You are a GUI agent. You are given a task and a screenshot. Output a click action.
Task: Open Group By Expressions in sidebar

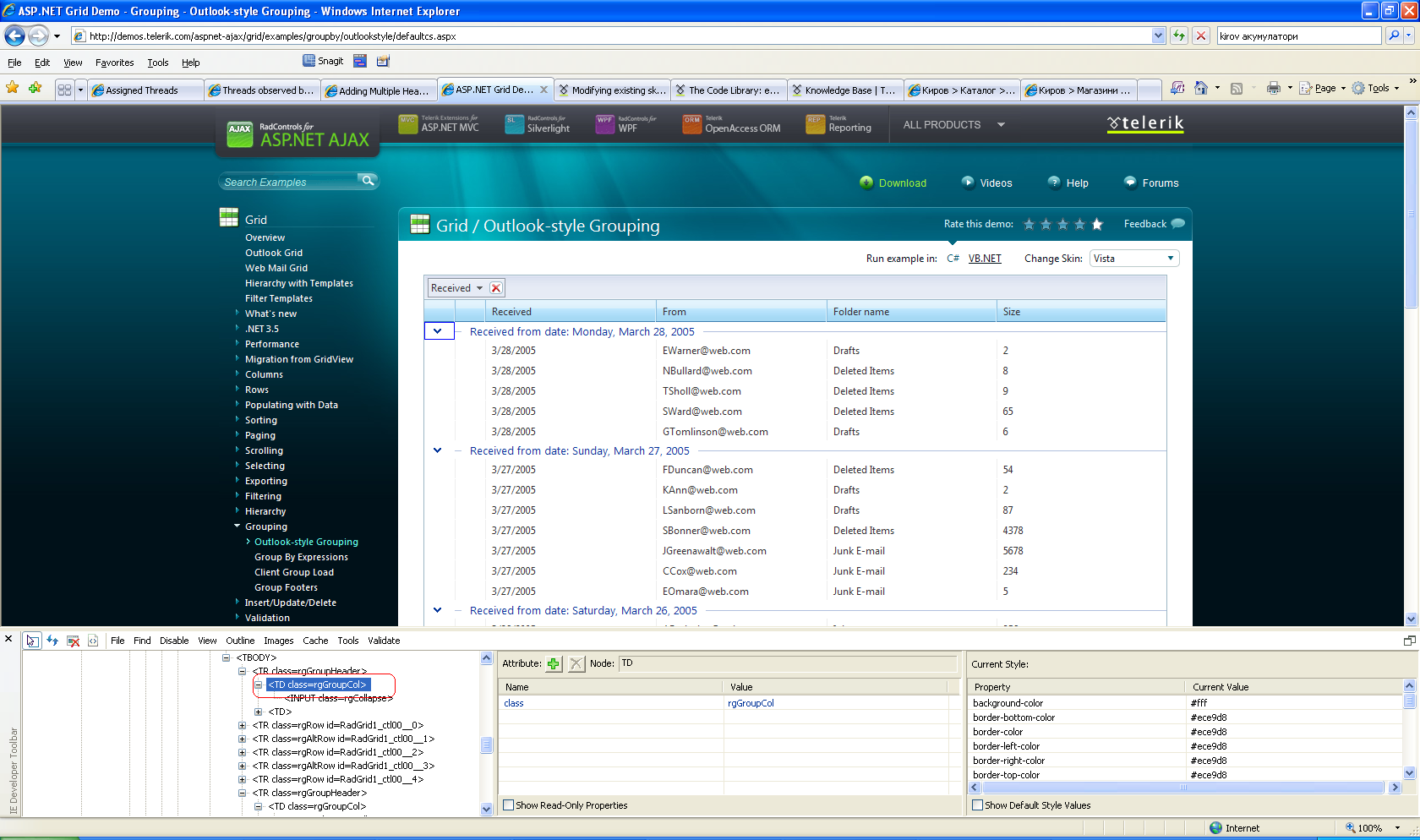[x=301, y=557]
